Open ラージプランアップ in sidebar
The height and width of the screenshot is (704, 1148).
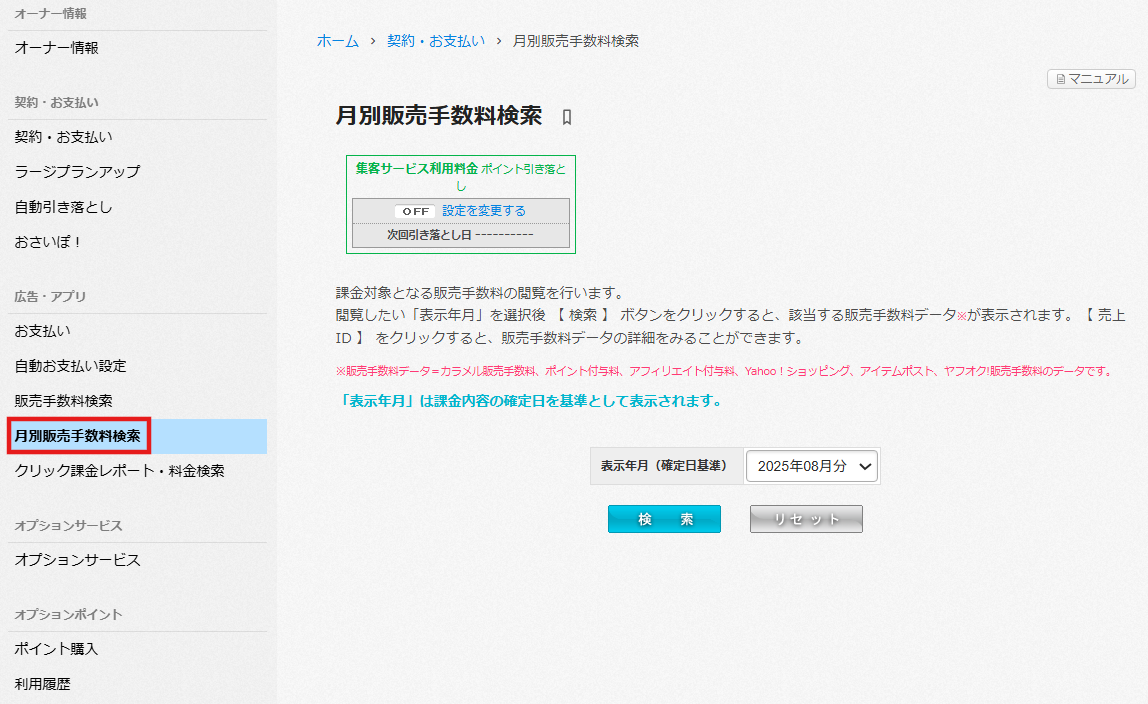click(77, 172)
